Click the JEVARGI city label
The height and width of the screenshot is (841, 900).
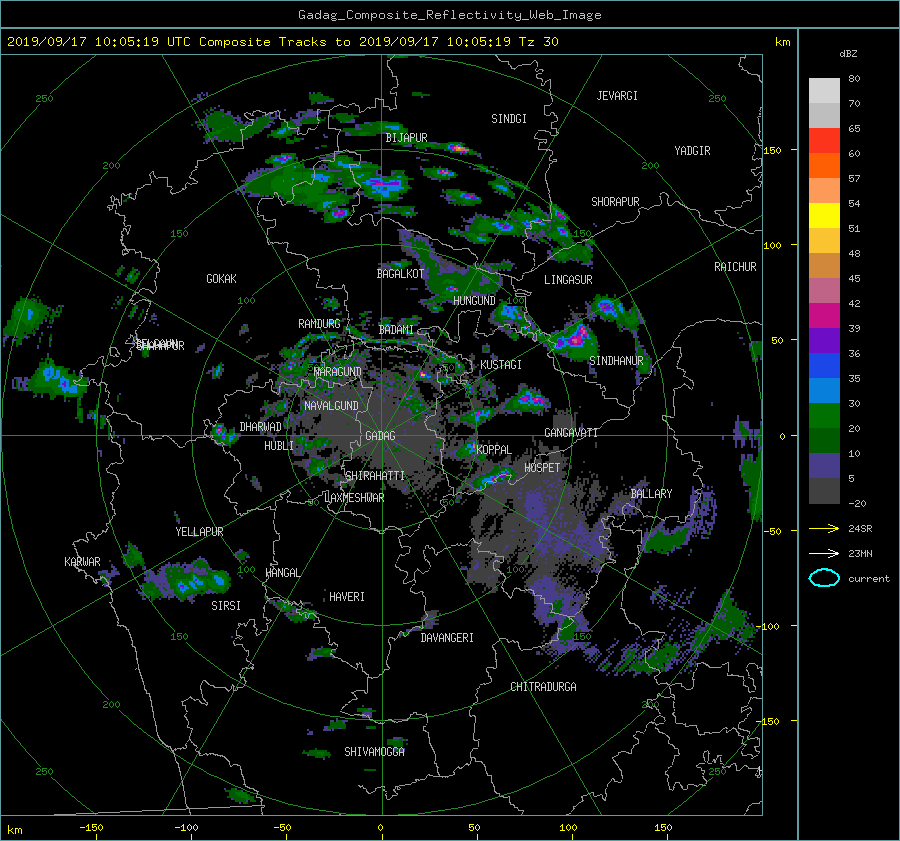[617, 96]
